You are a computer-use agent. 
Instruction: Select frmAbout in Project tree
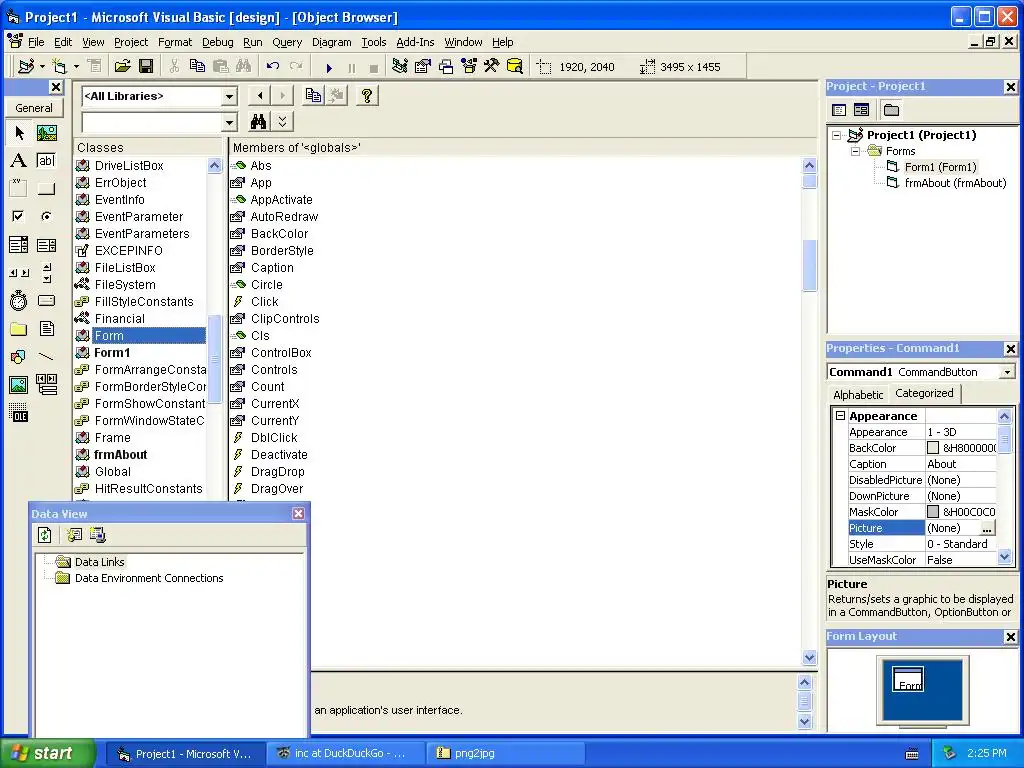pyautogui.click(x=955, y=184)
